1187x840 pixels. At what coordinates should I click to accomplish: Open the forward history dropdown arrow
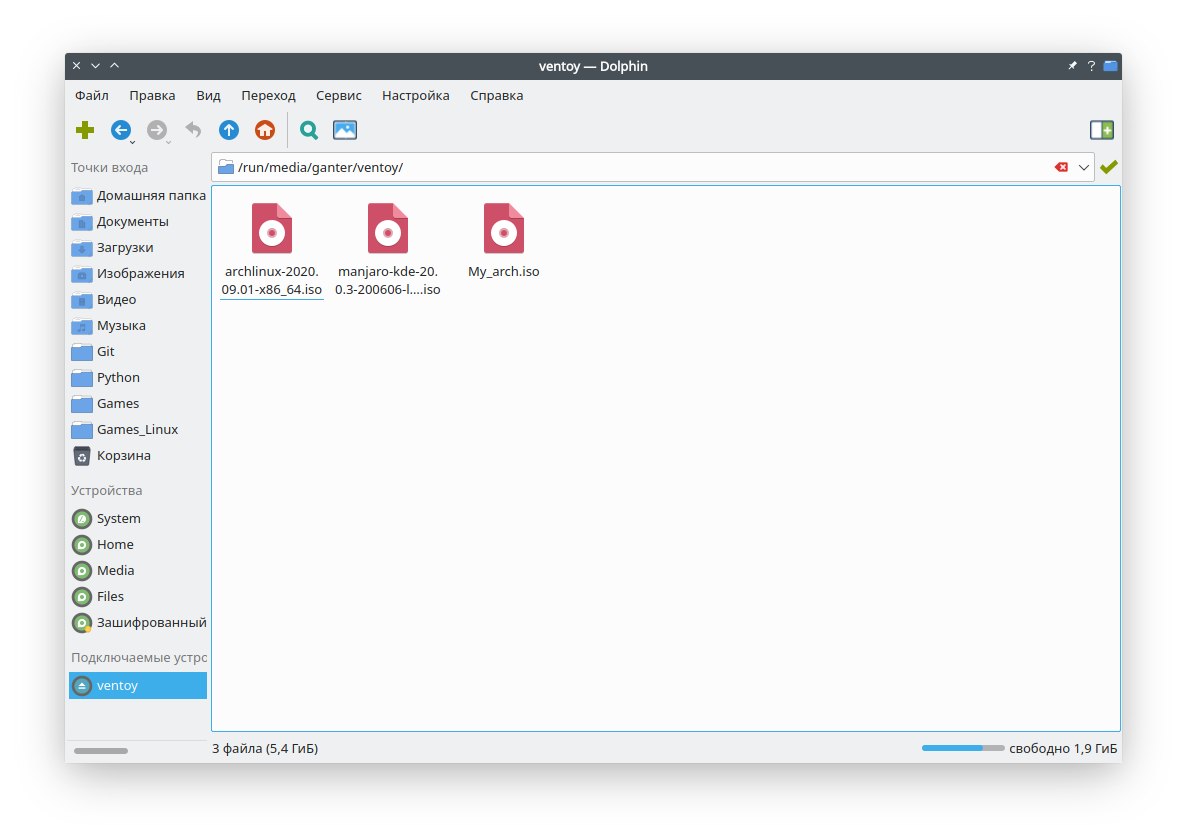168,142
